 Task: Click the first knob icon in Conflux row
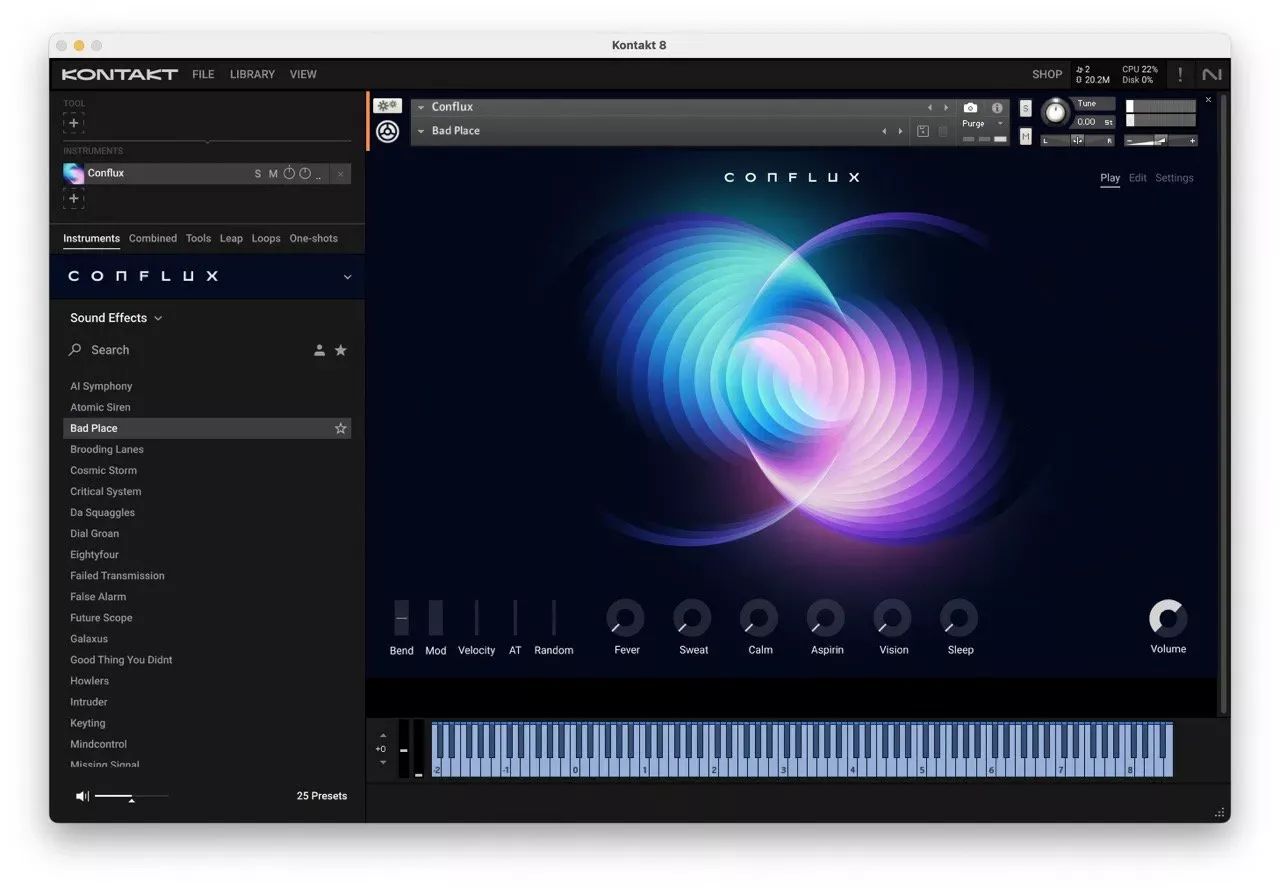289,173
